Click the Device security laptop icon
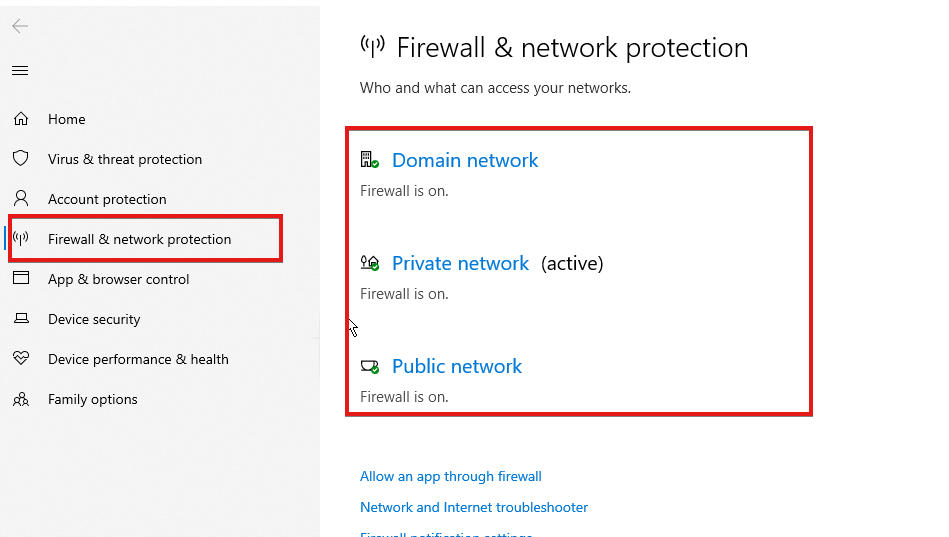 point(21,318)
